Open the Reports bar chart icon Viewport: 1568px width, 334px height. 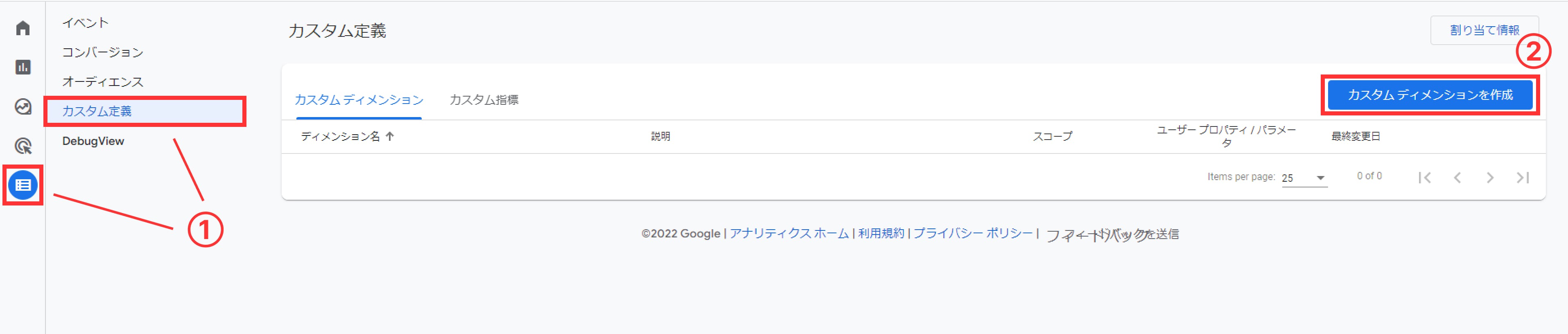(23, 67)
